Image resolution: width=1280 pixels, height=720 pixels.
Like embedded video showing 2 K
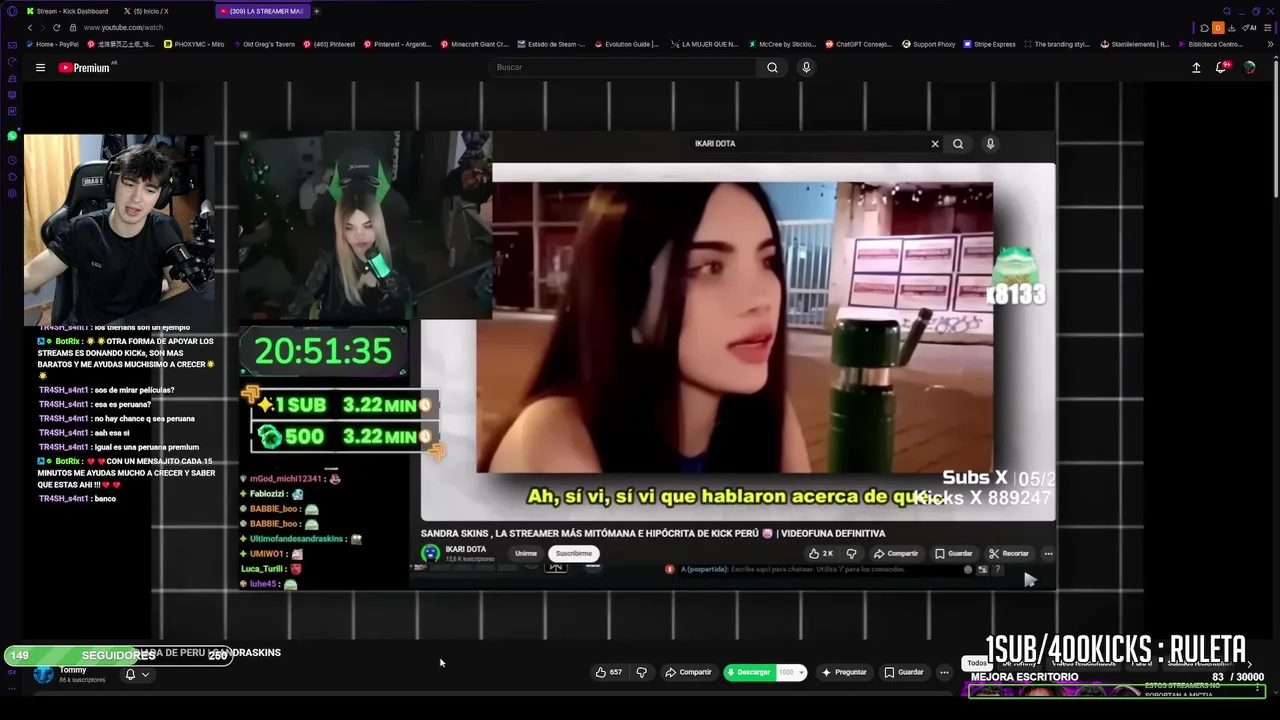821,553
